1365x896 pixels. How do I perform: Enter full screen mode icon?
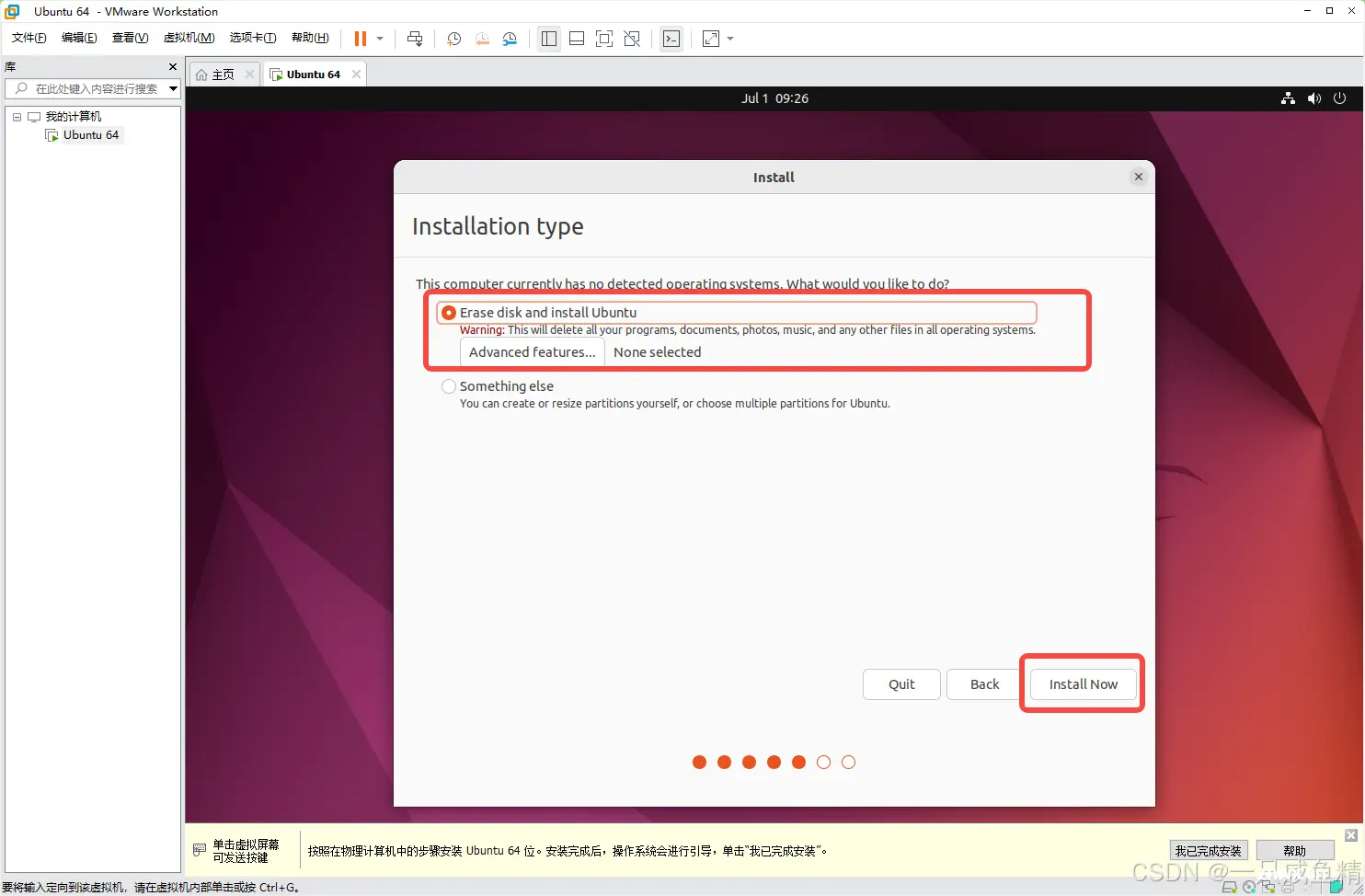(x=604, y=39)
